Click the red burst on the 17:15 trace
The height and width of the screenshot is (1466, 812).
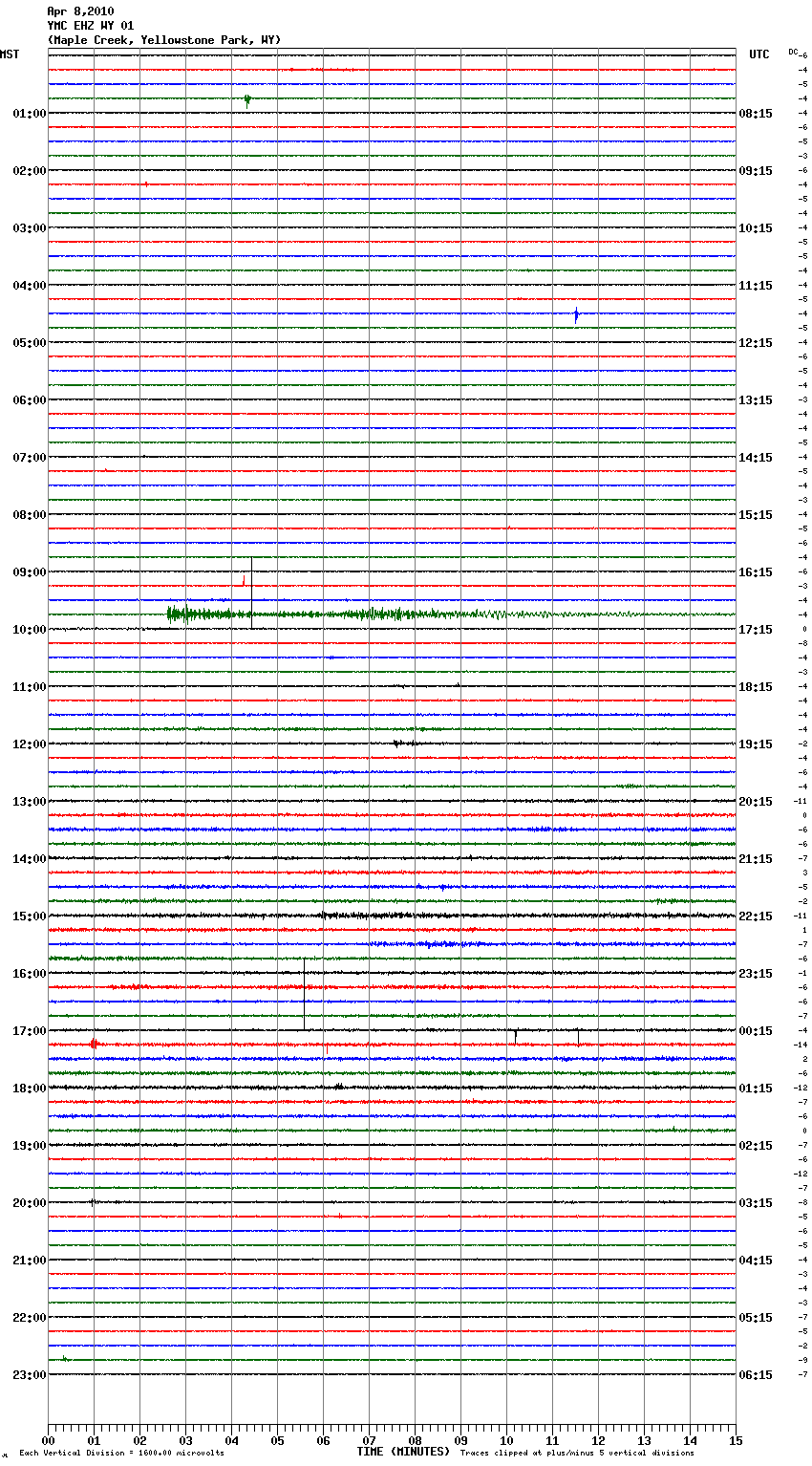94,1045
